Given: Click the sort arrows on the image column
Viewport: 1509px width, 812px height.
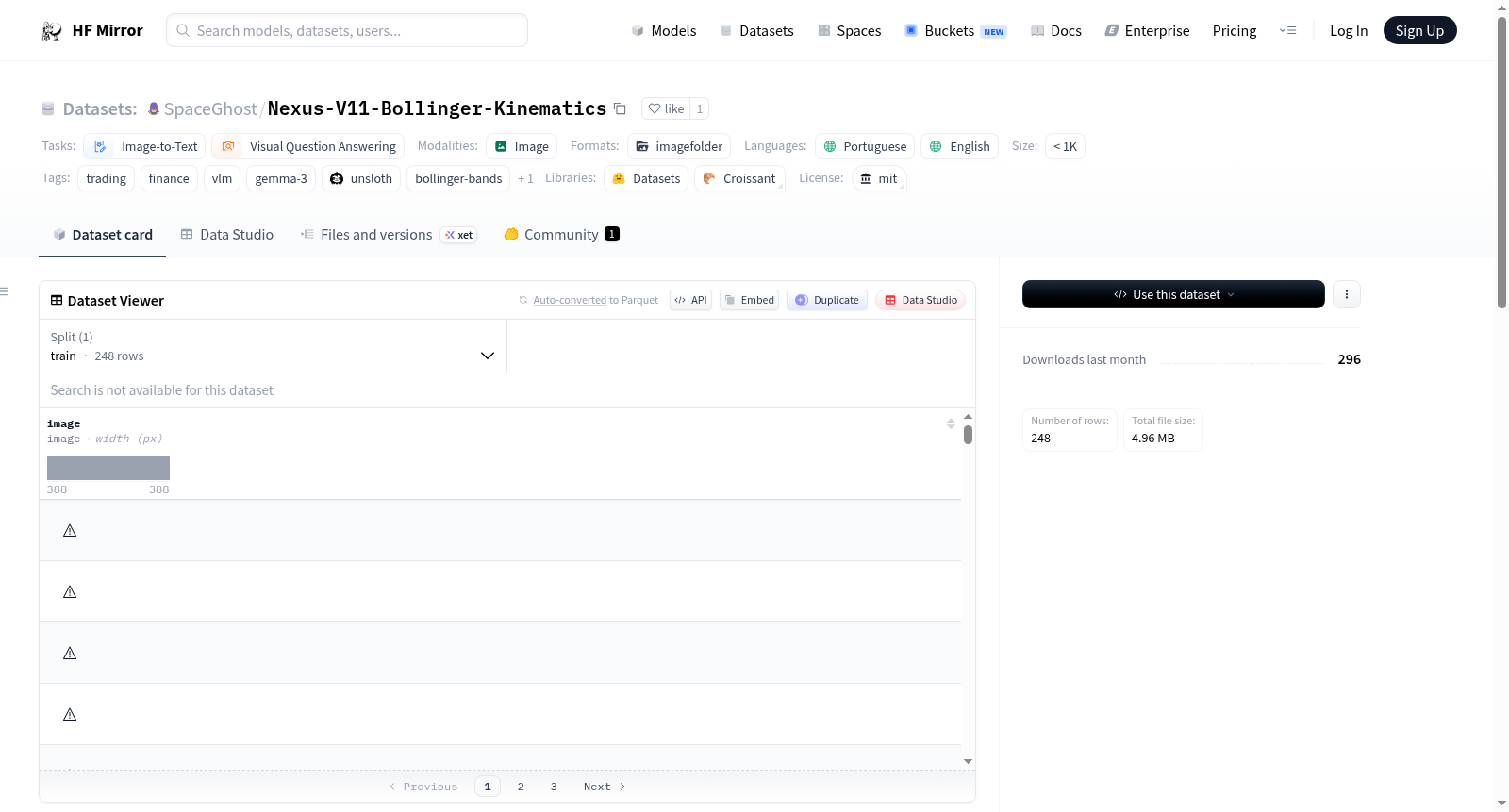Looking at the screenshot, I should click(951, 423).
